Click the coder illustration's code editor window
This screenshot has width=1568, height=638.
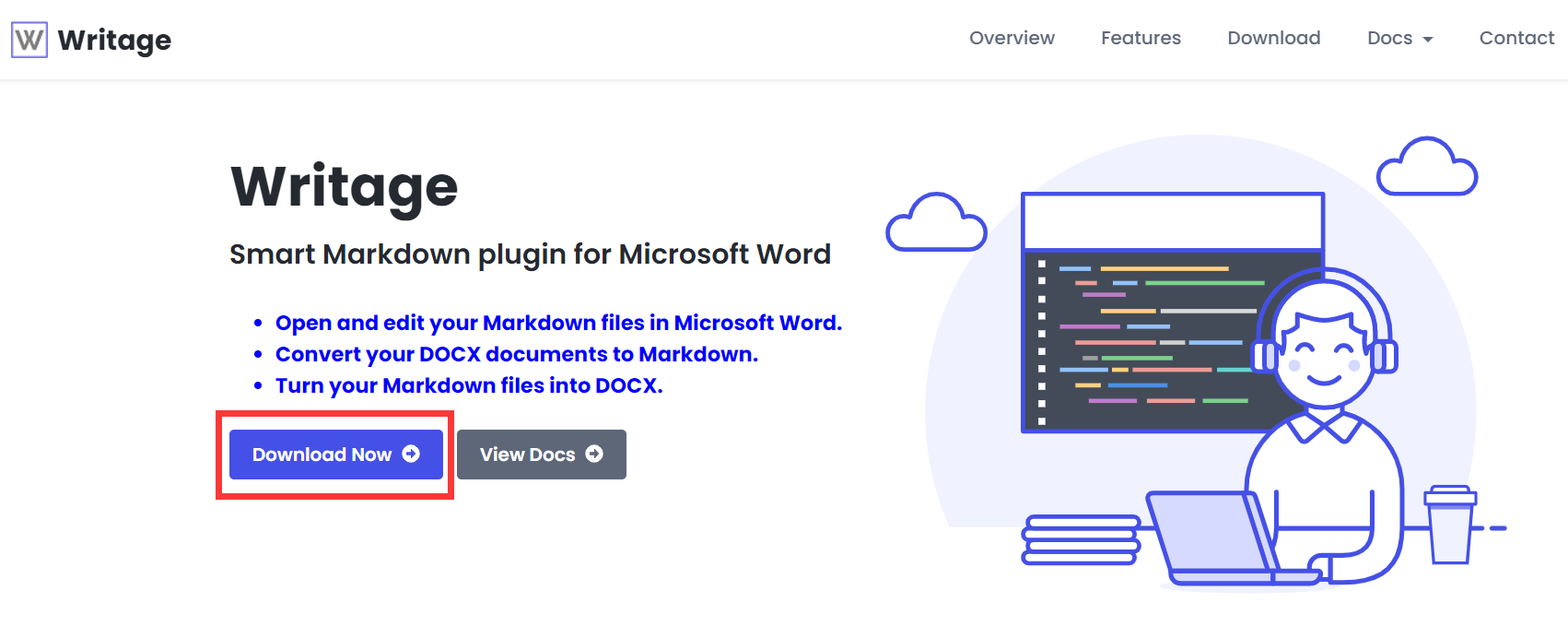1173,312
